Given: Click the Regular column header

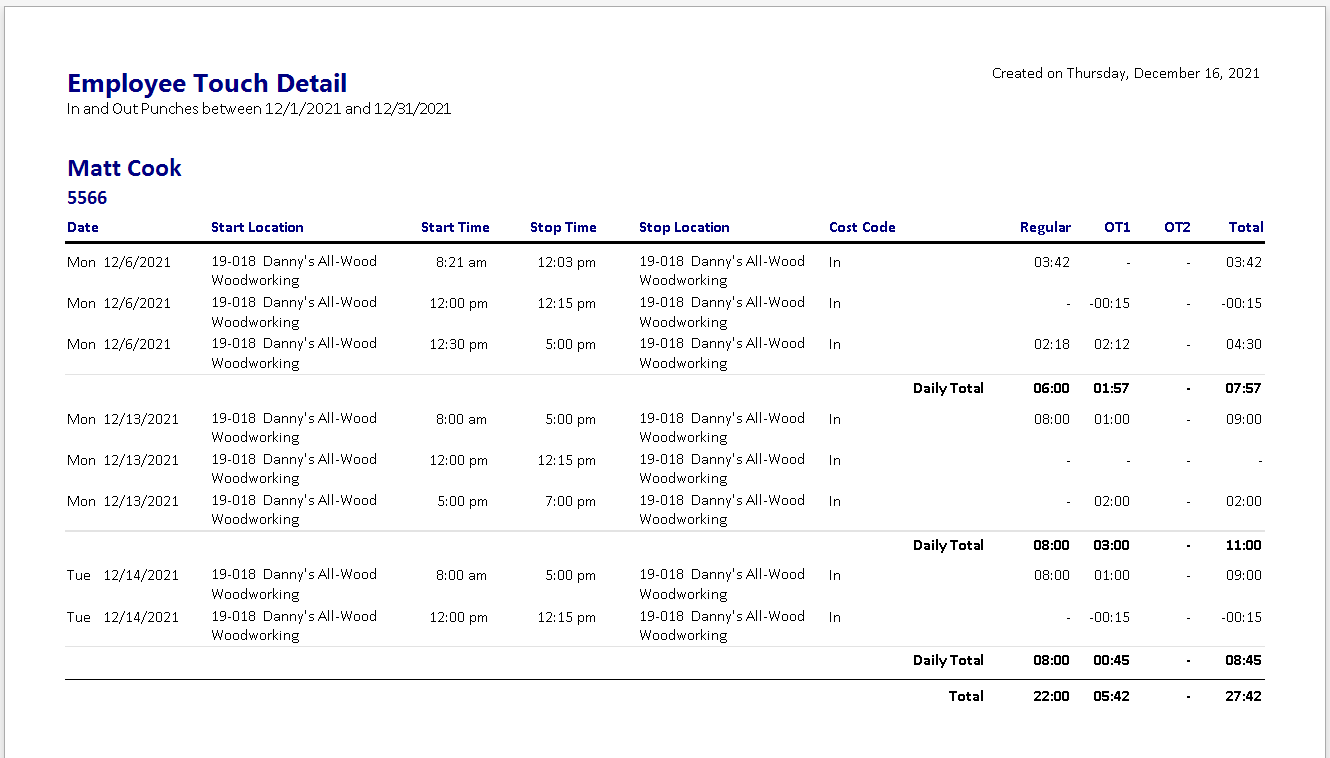Looking at the screenshot, I should click(1045, 227).
